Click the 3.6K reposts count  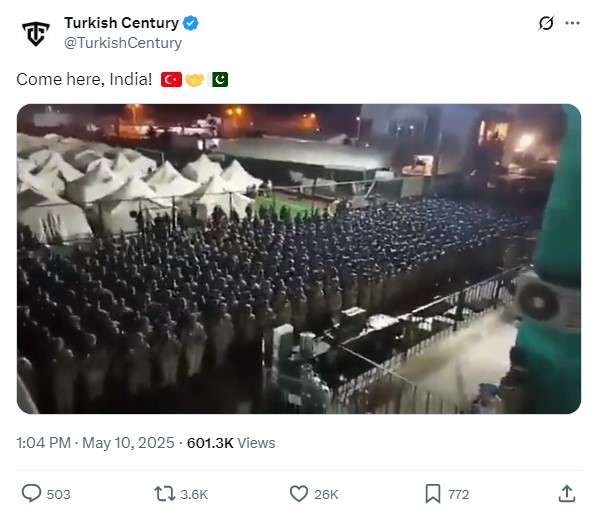pyautogui.click(x=194, y=495)
